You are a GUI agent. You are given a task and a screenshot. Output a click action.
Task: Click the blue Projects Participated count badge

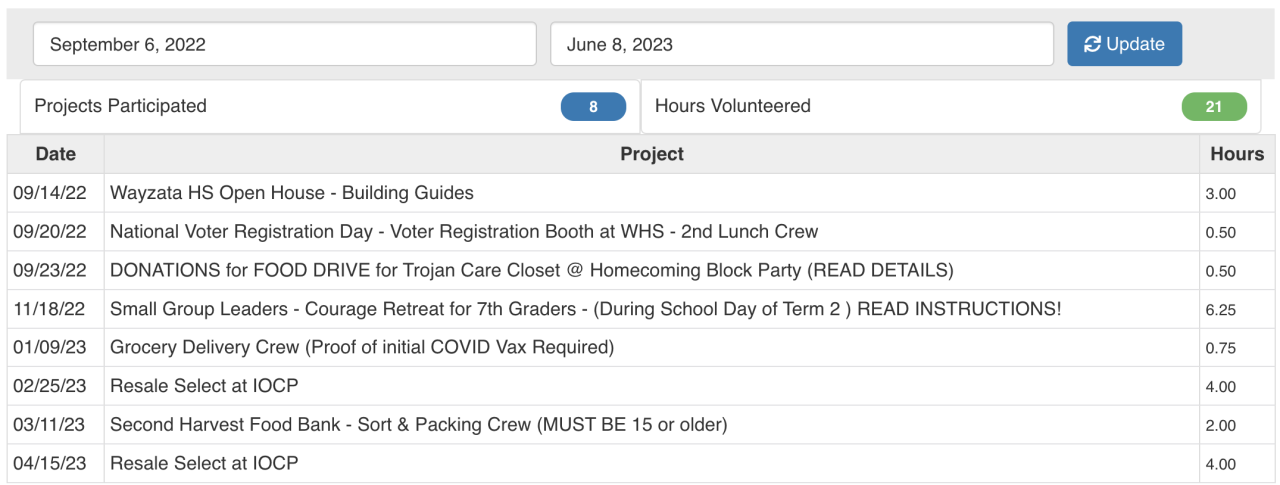[x=593, y=107]
